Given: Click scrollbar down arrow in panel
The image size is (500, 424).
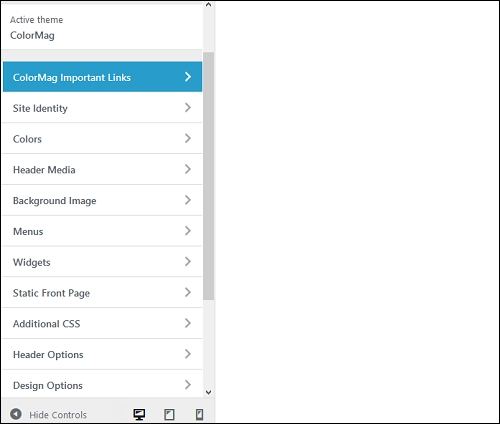Looking at the screenshot, I should [x=208, y=392].
